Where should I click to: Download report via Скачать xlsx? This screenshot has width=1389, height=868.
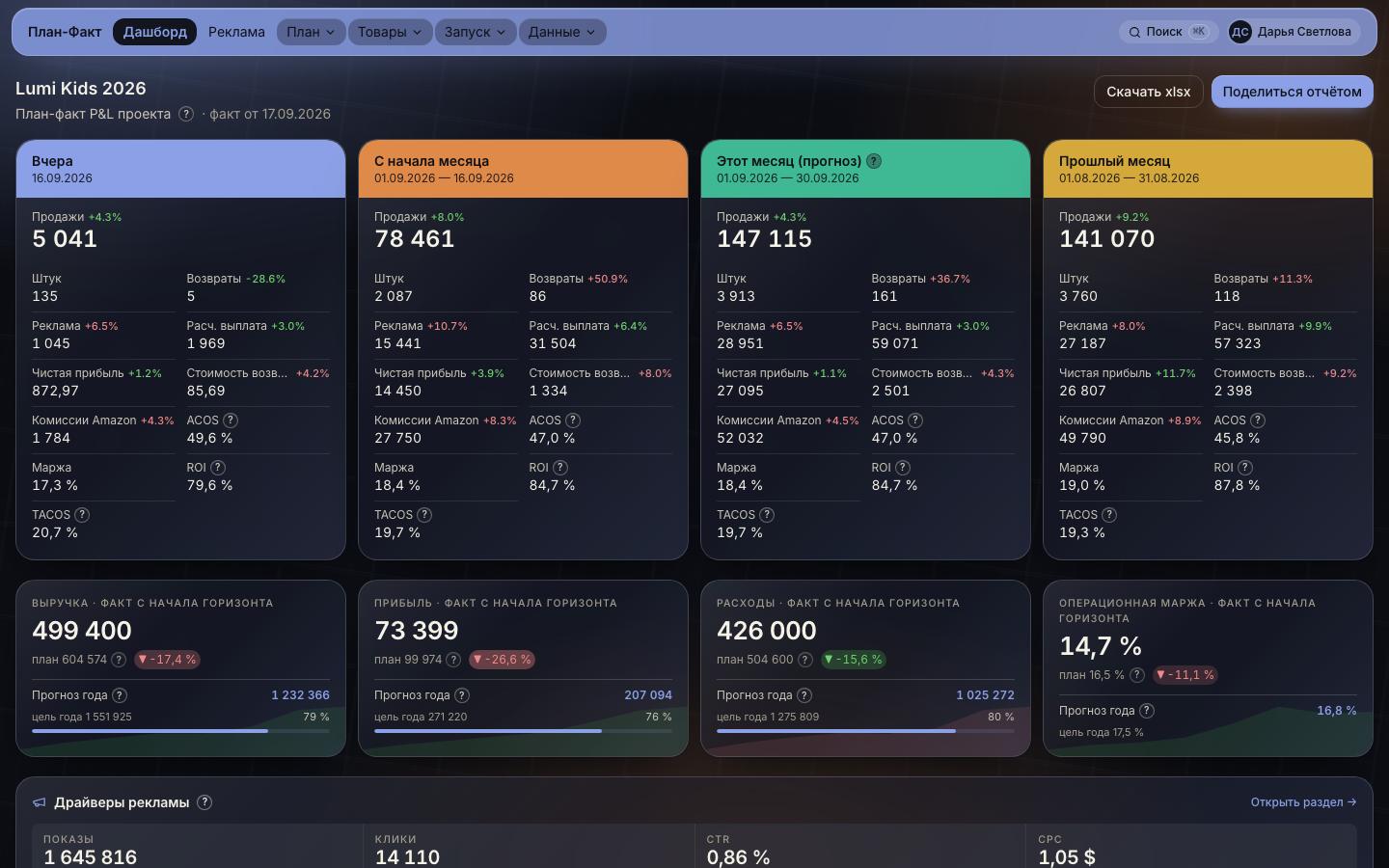point(1149,92)
